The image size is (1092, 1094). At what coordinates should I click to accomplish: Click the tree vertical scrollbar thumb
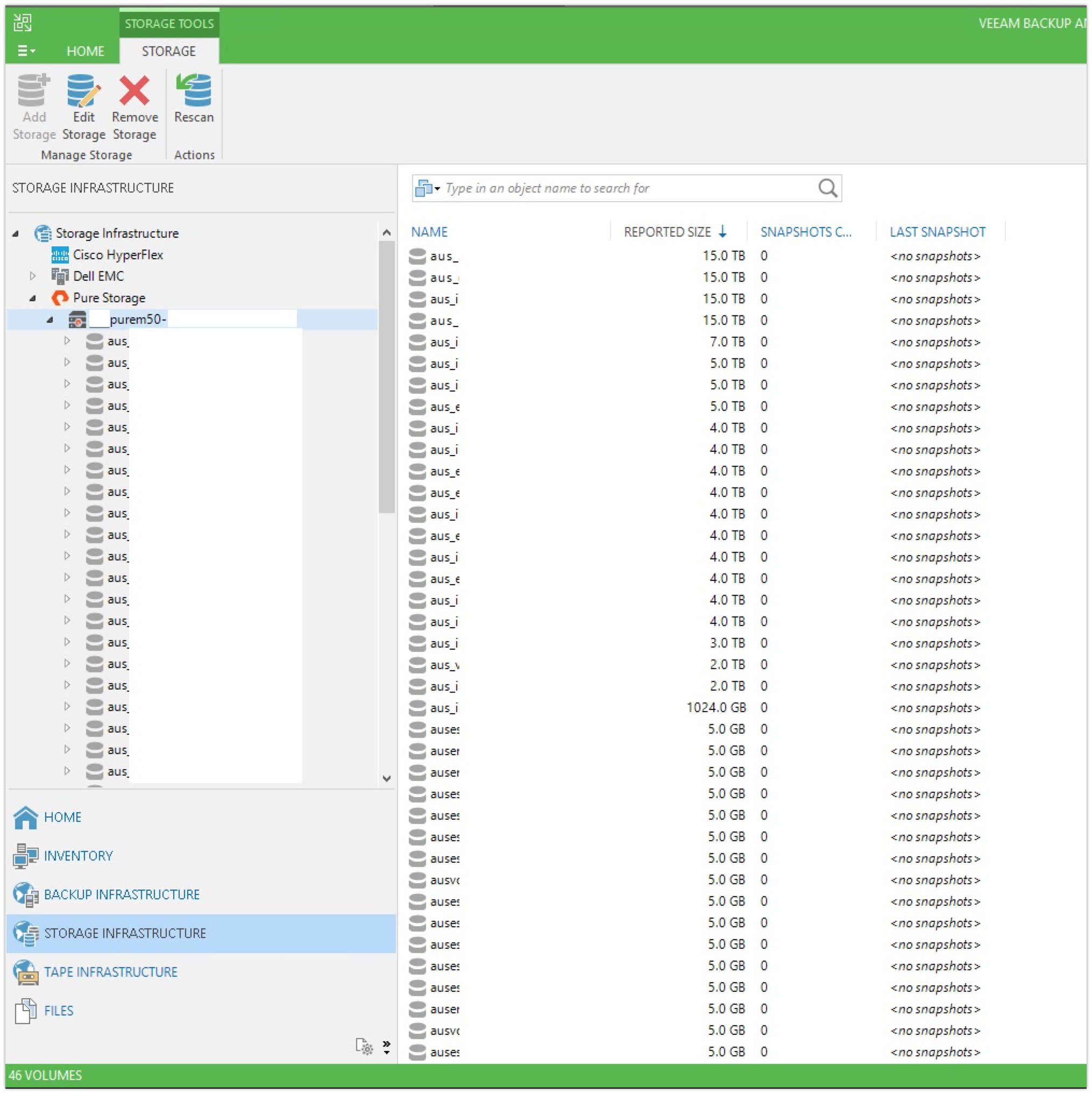pos(386,377)
